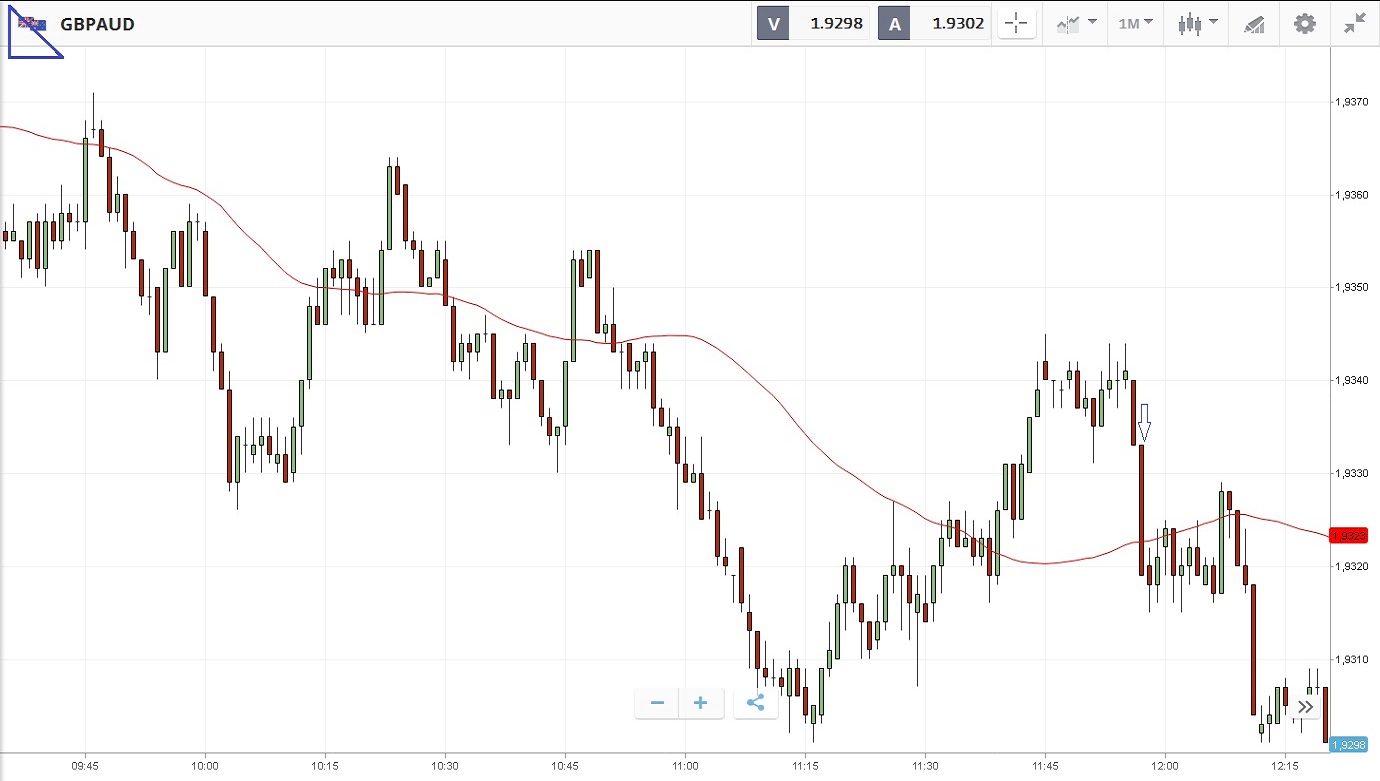The height and width of the screenshot is (781, 1380).
Task: Zoom out with the minus button
Action: click(x=657, y=703)
